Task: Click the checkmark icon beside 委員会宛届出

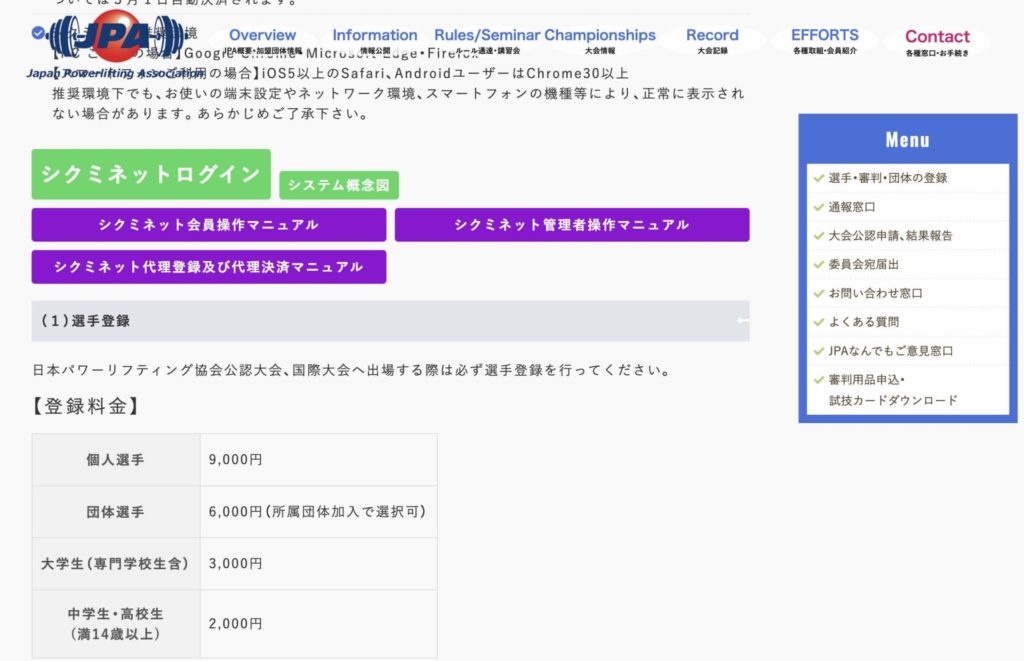Action: click(819, 265)
